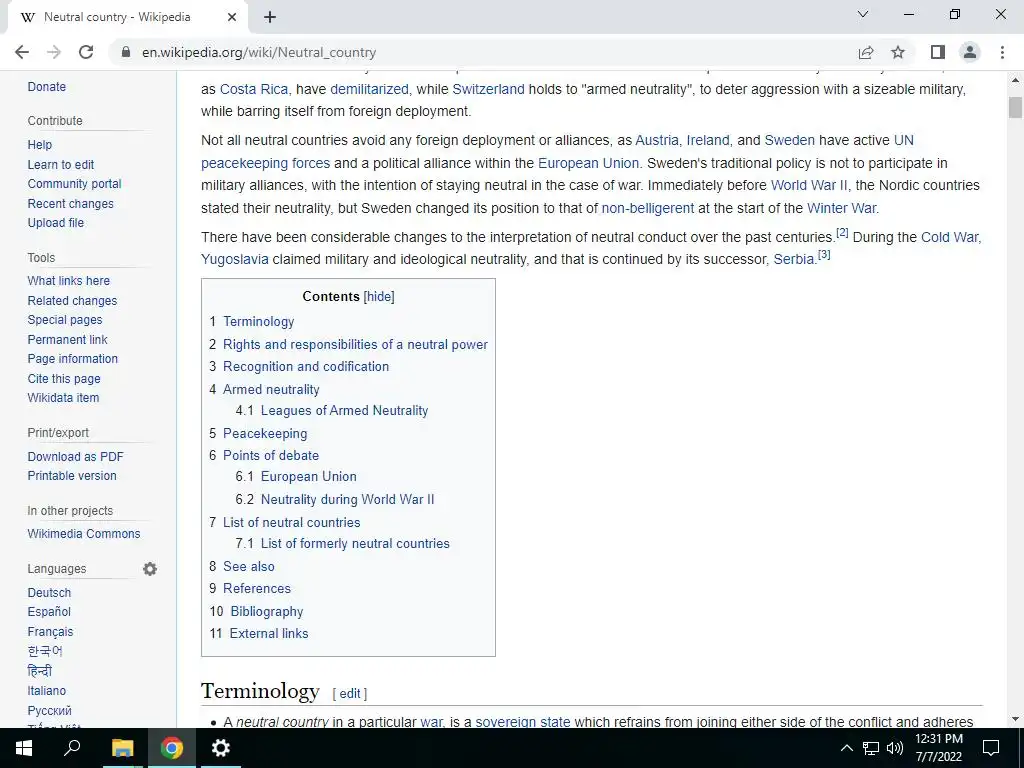This screenshot has height=768, width=1024.
Task: Click the address bar URL
Action: click(259, 52)
